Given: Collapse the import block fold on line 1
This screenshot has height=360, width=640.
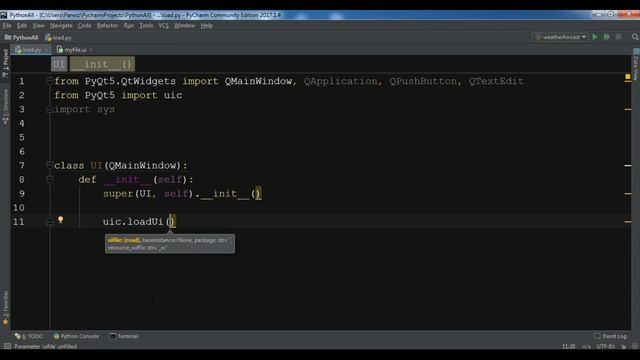Looking at the screenshot, I should (x=50, y=81).
